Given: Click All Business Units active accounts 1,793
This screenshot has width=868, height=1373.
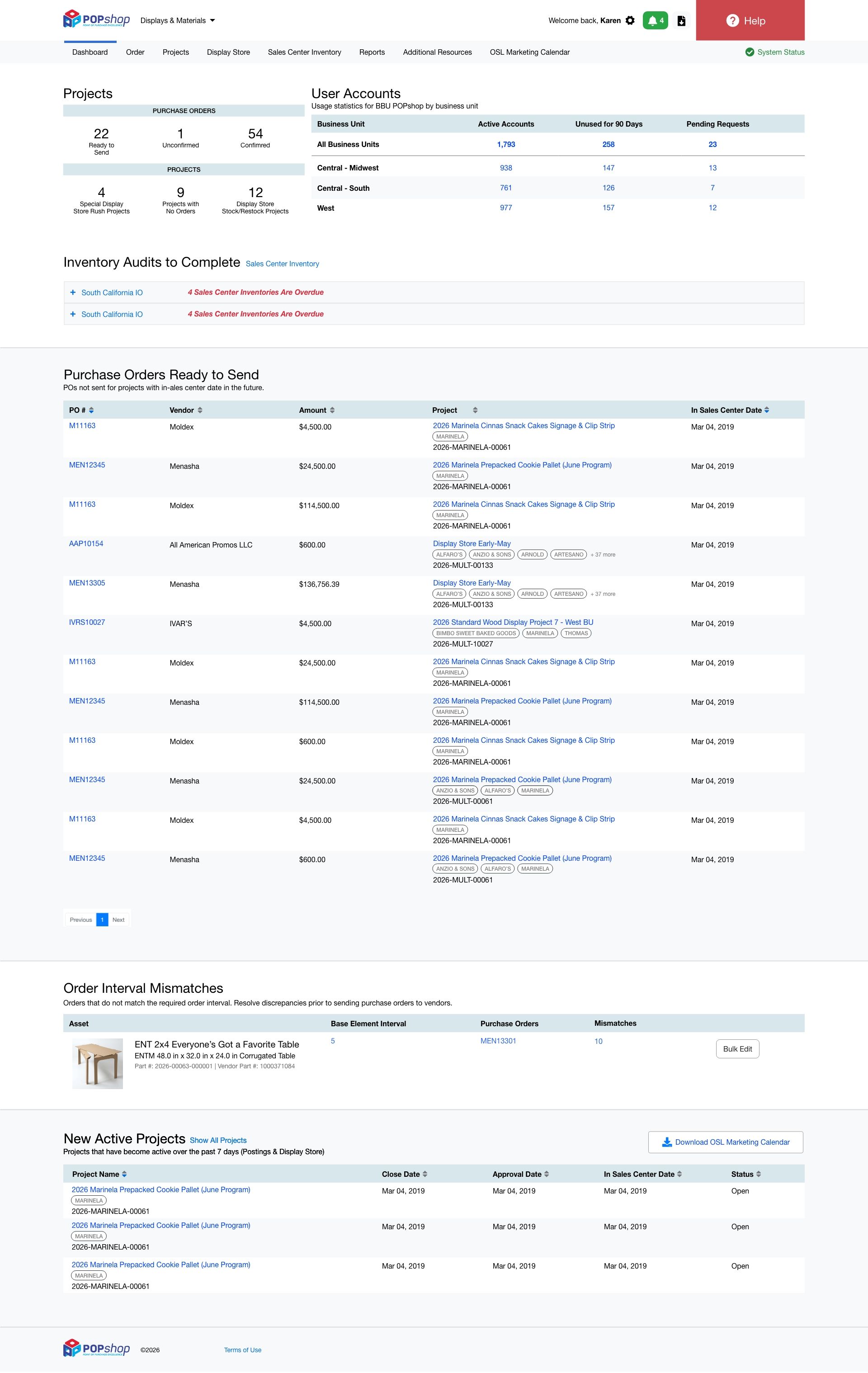Looking at the screenshot, I should pyautogui.click(x=506, y=144).
